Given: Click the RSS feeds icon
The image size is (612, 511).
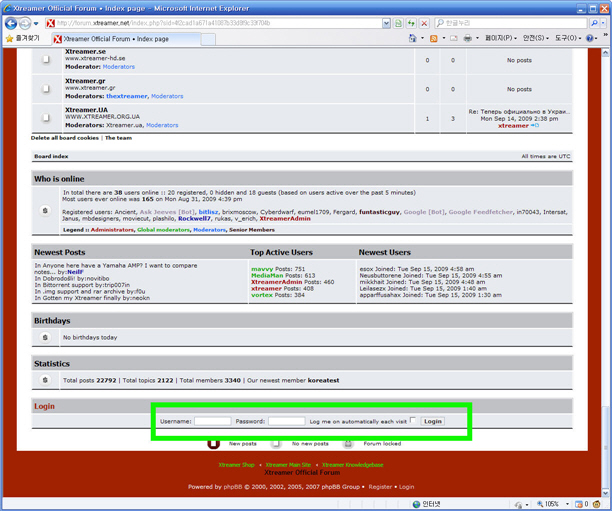Looking at the screenshot, I should (434, 38).
